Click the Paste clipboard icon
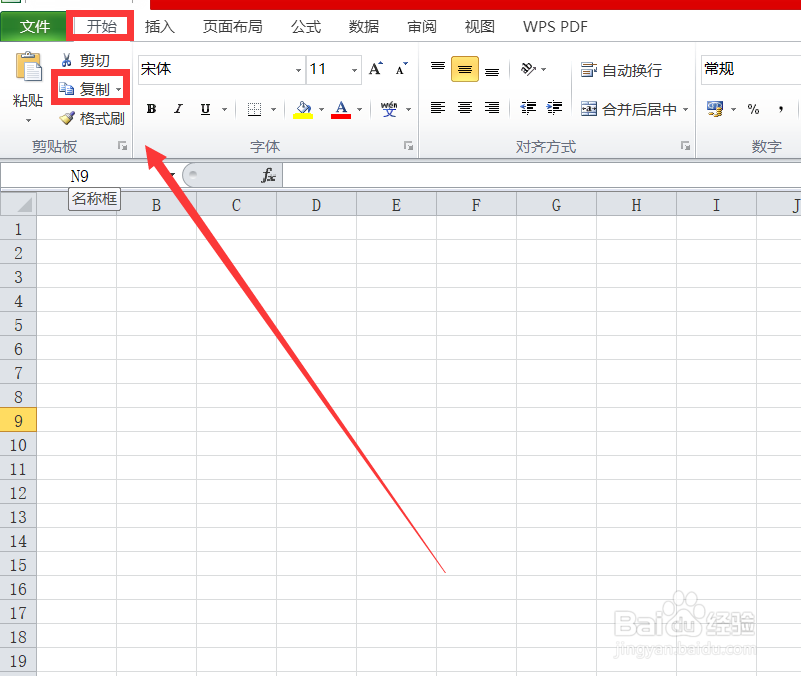The height and width of the screenshot is (676, 801). point(29,67)
